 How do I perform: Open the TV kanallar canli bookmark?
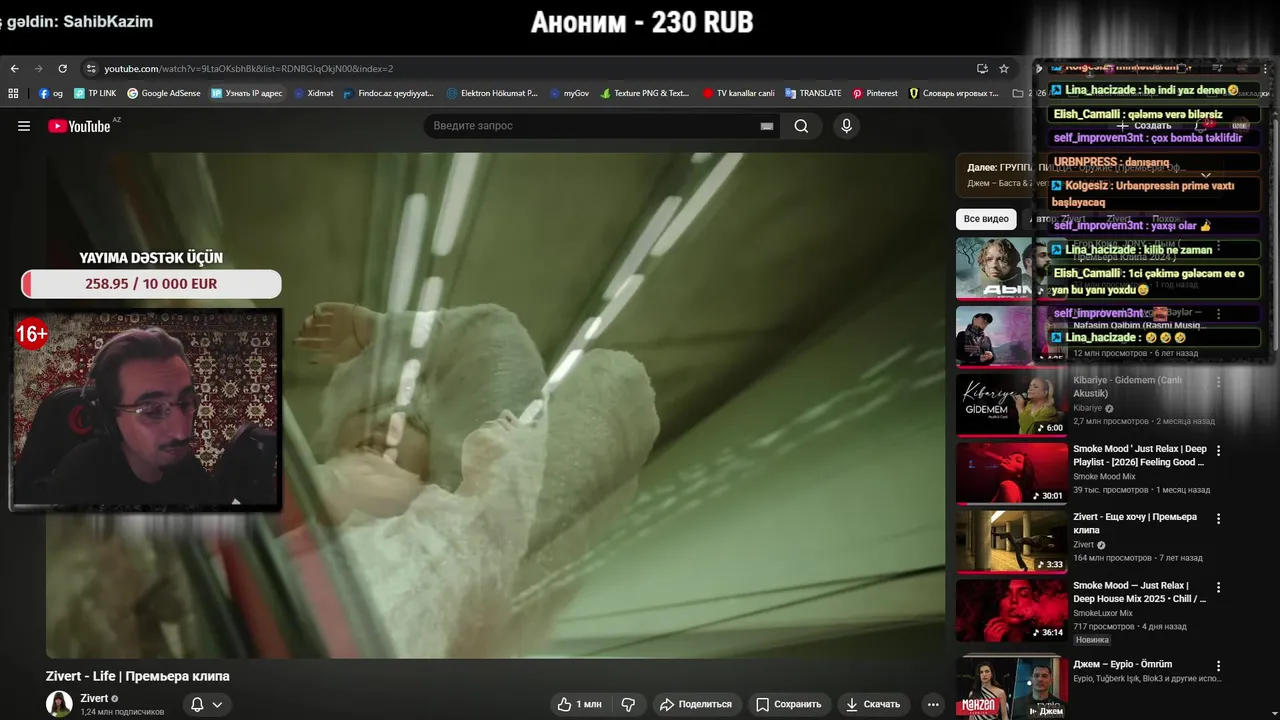739,93
